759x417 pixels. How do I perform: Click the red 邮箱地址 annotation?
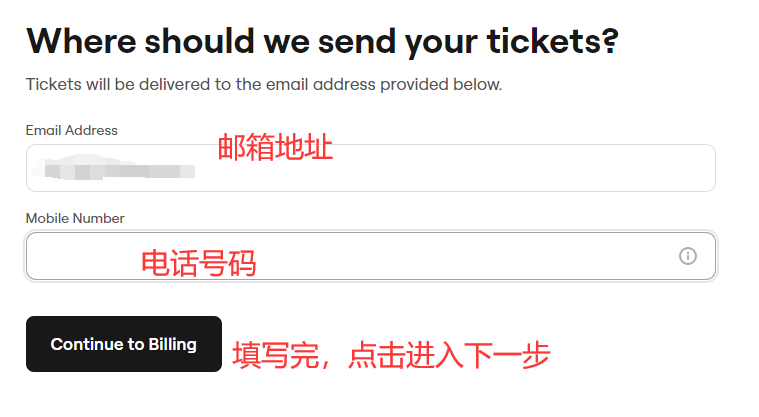(275, 148)
